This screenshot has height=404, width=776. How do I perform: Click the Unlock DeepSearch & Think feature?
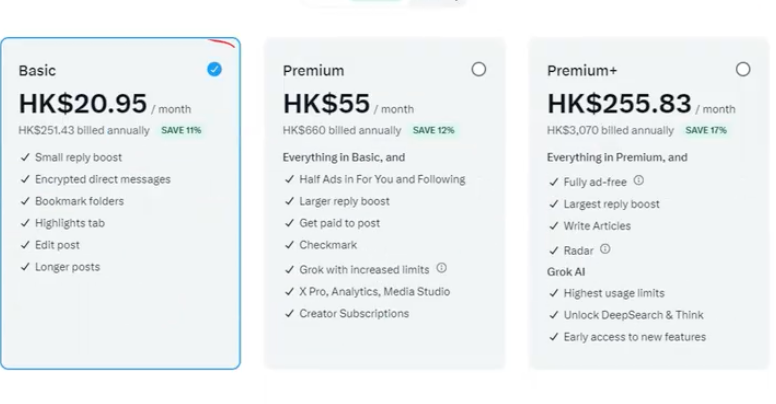(x=633, y=315)
